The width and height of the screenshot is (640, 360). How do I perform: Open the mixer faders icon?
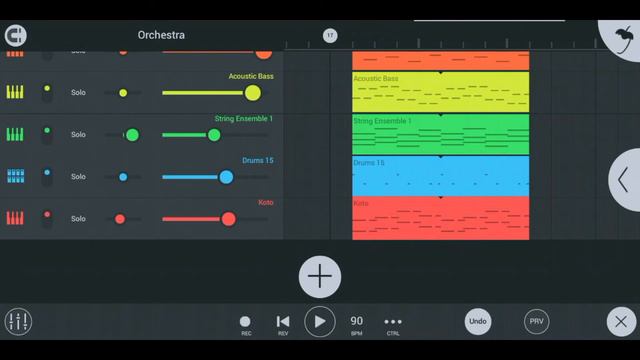(x=18, y=322)
